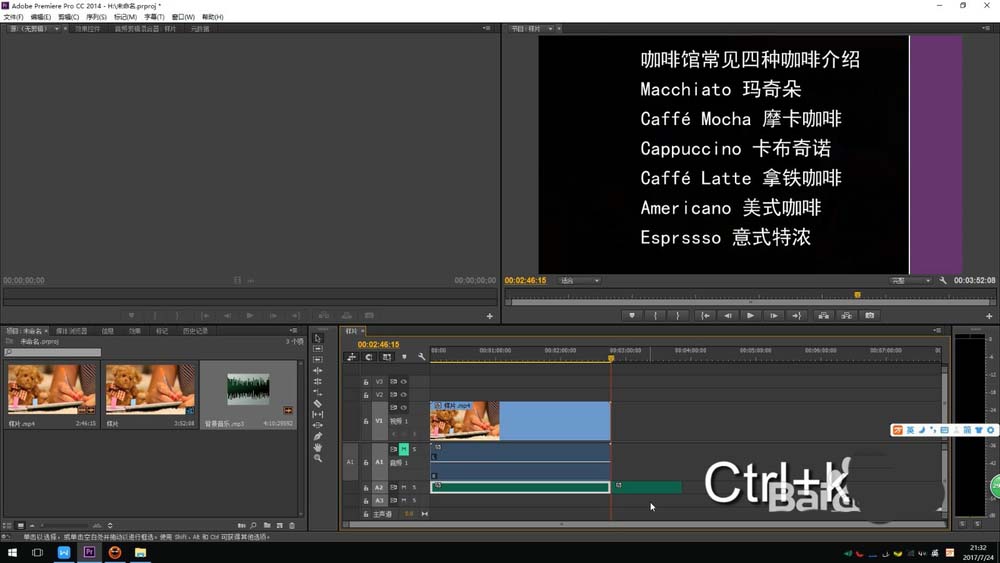Image resolution: width=1000 pixels, height=563 pixels.
Task: Select the Slip tool
Action: tap(318, 414)
